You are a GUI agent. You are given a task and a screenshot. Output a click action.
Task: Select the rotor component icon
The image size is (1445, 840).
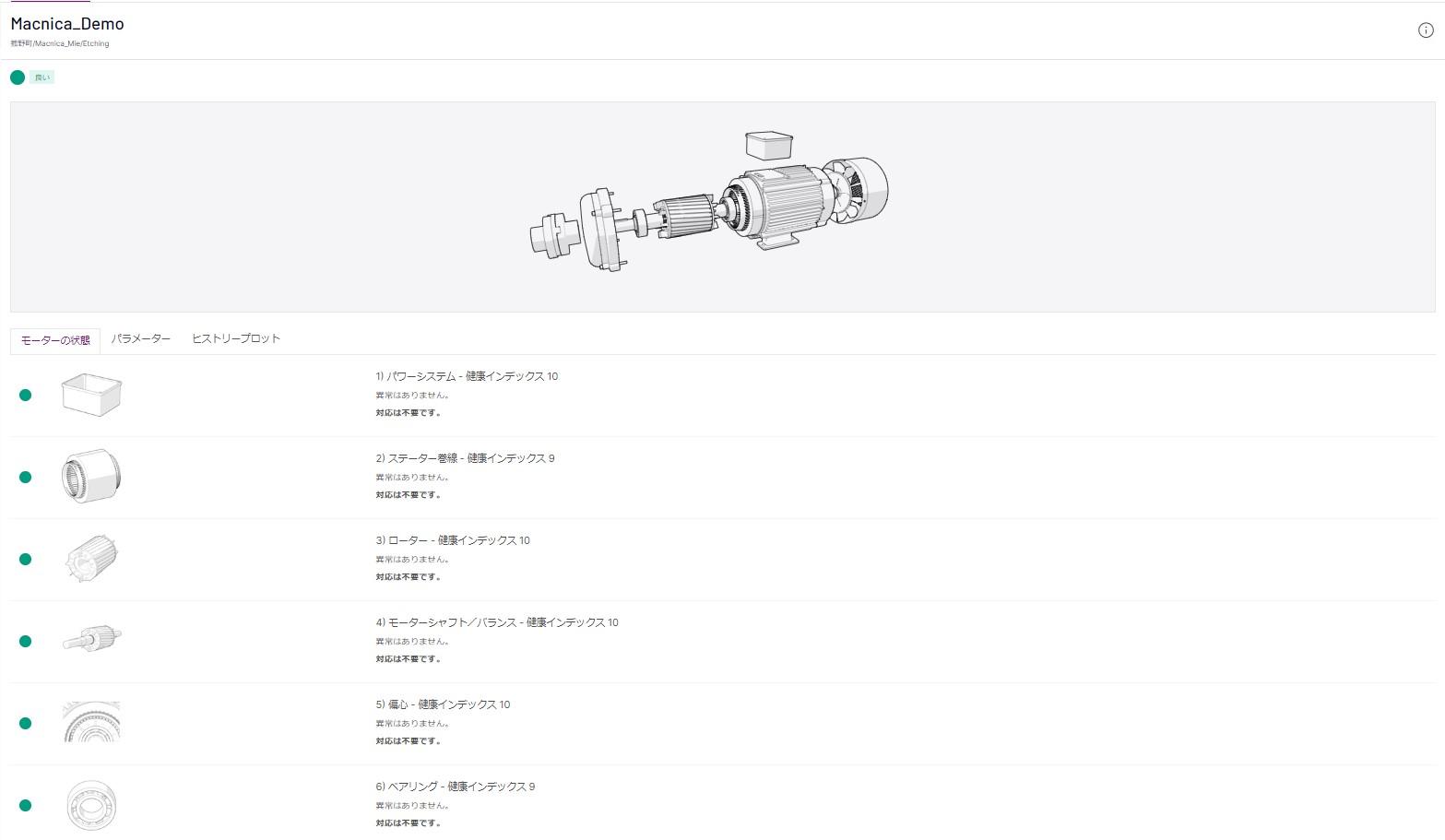click(92, 558)
